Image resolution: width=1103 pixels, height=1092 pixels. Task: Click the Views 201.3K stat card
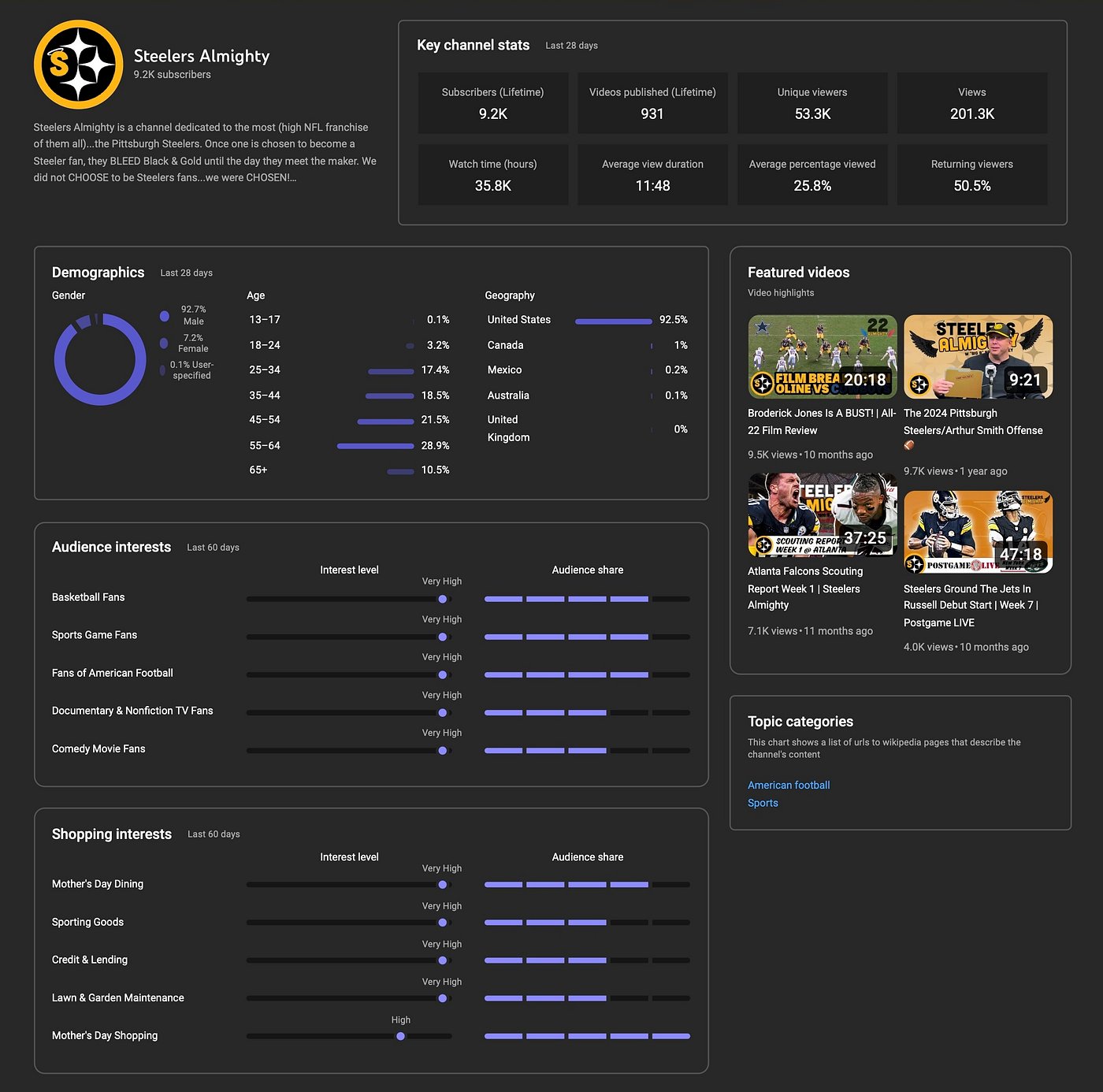(x=972, y=103)
